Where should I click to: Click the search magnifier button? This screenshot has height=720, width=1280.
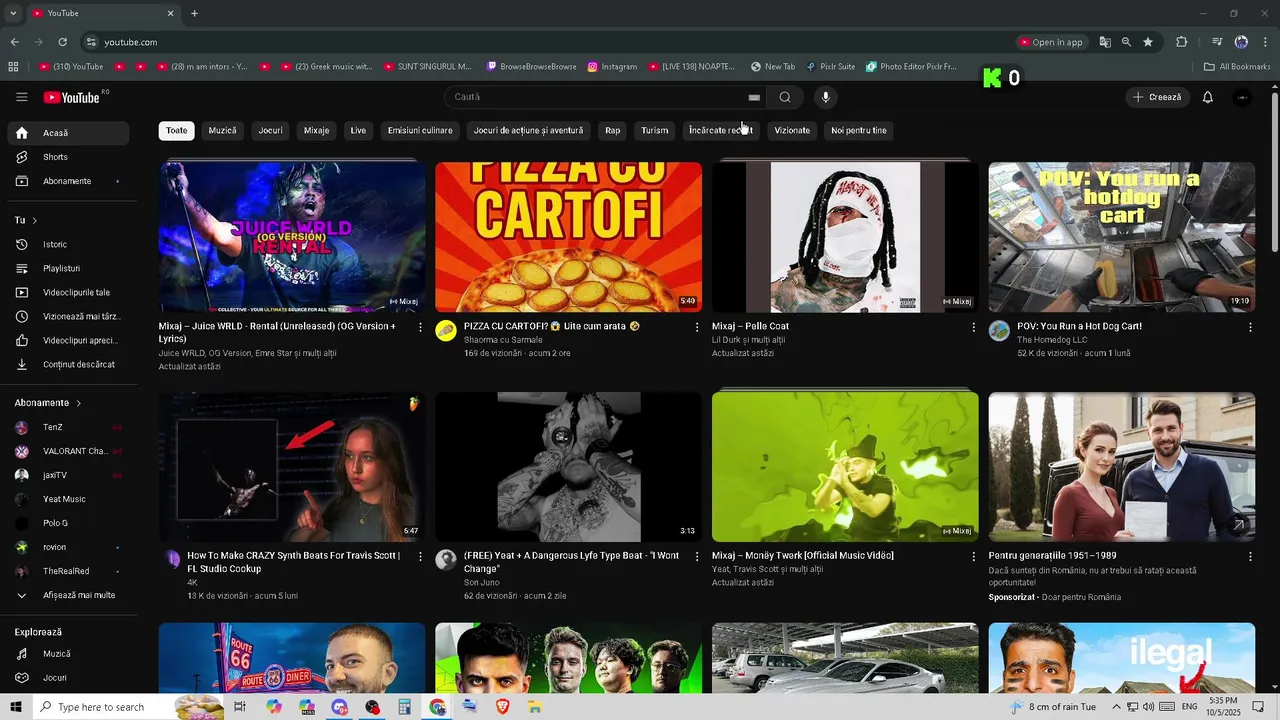785,97
